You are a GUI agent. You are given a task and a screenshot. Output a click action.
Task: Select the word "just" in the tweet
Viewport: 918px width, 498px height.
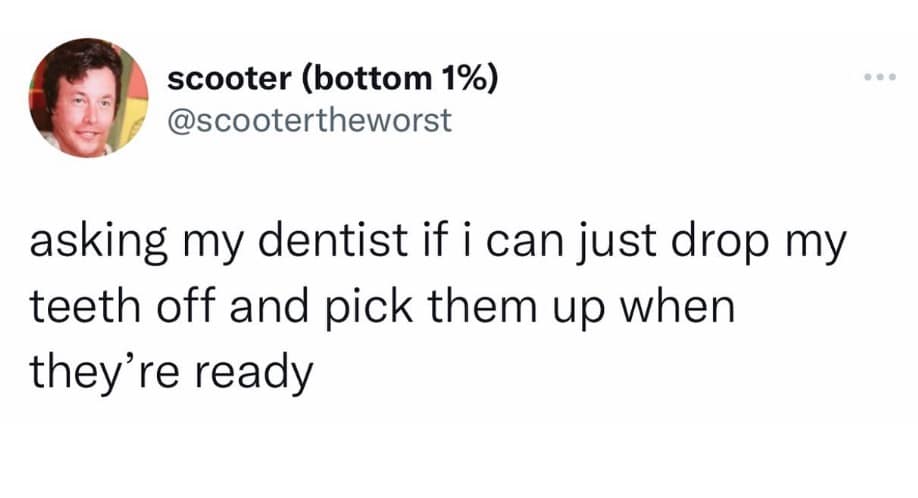click(603, 247)
